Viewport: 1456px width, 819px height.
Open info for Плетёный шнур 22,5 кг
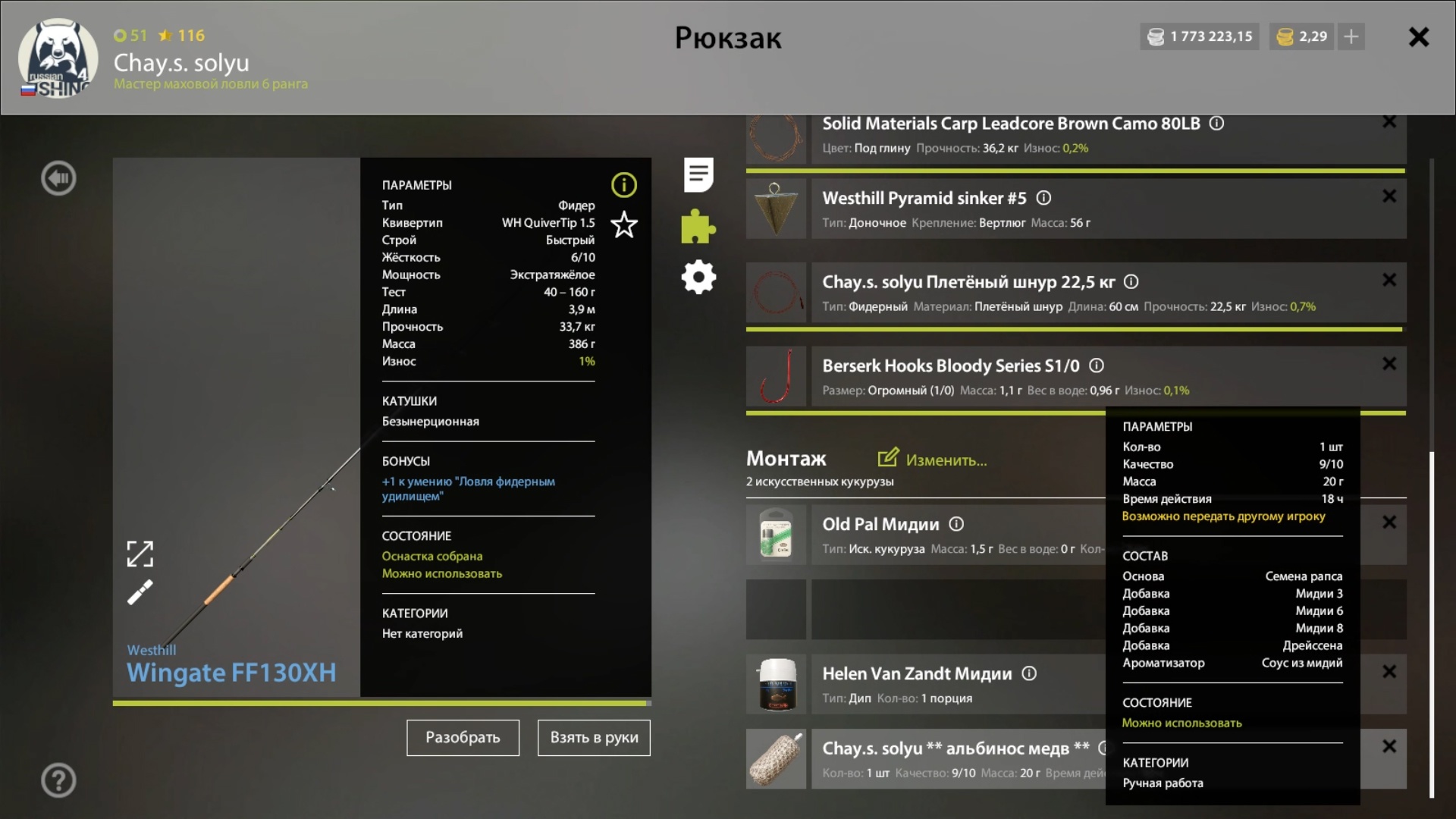click(1131, 281)
